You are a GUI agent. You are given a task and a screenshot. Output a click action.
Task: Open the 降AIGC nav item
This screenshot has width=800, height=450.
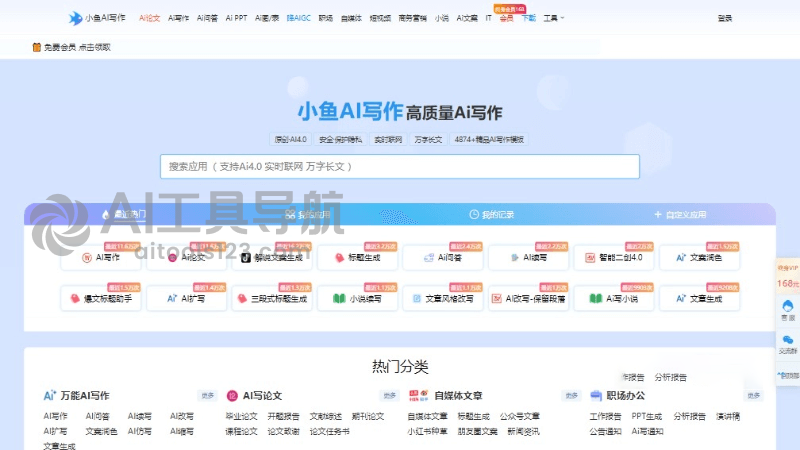click(298, 18)
